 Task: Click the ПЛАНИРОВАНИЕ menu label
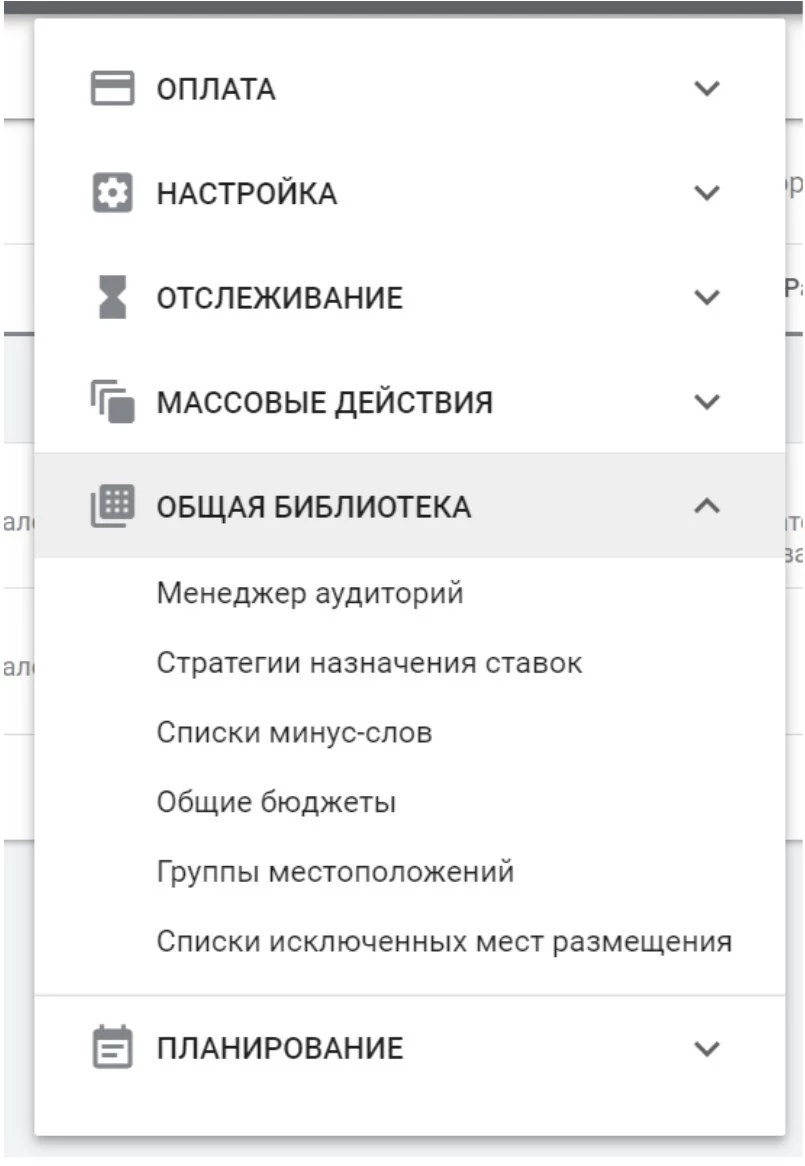280,1048
